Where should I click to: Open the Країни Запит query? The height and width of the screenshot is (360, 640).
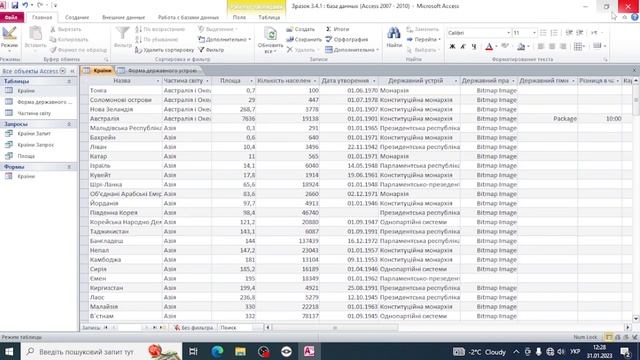pyautogui.click(x=34, y=134)
